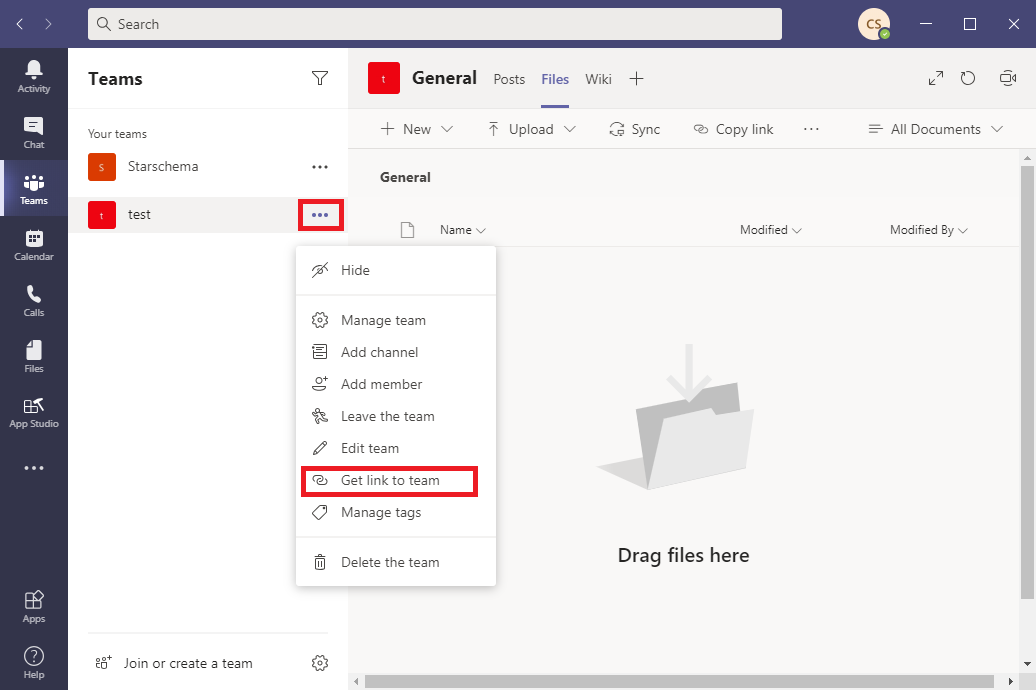This screenshot has width=1036, height=690.
Task: Go back with the navigation arrow
Action: tap(20, 24)
